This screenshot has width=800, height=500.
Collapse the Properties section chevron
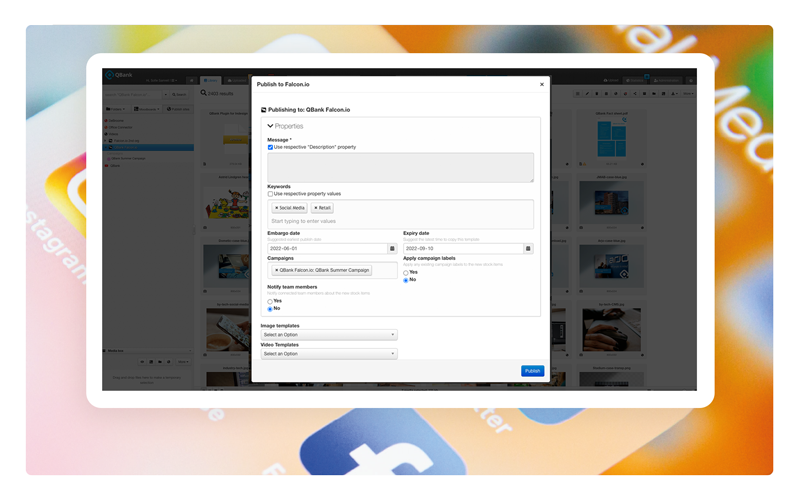[270, 126]
